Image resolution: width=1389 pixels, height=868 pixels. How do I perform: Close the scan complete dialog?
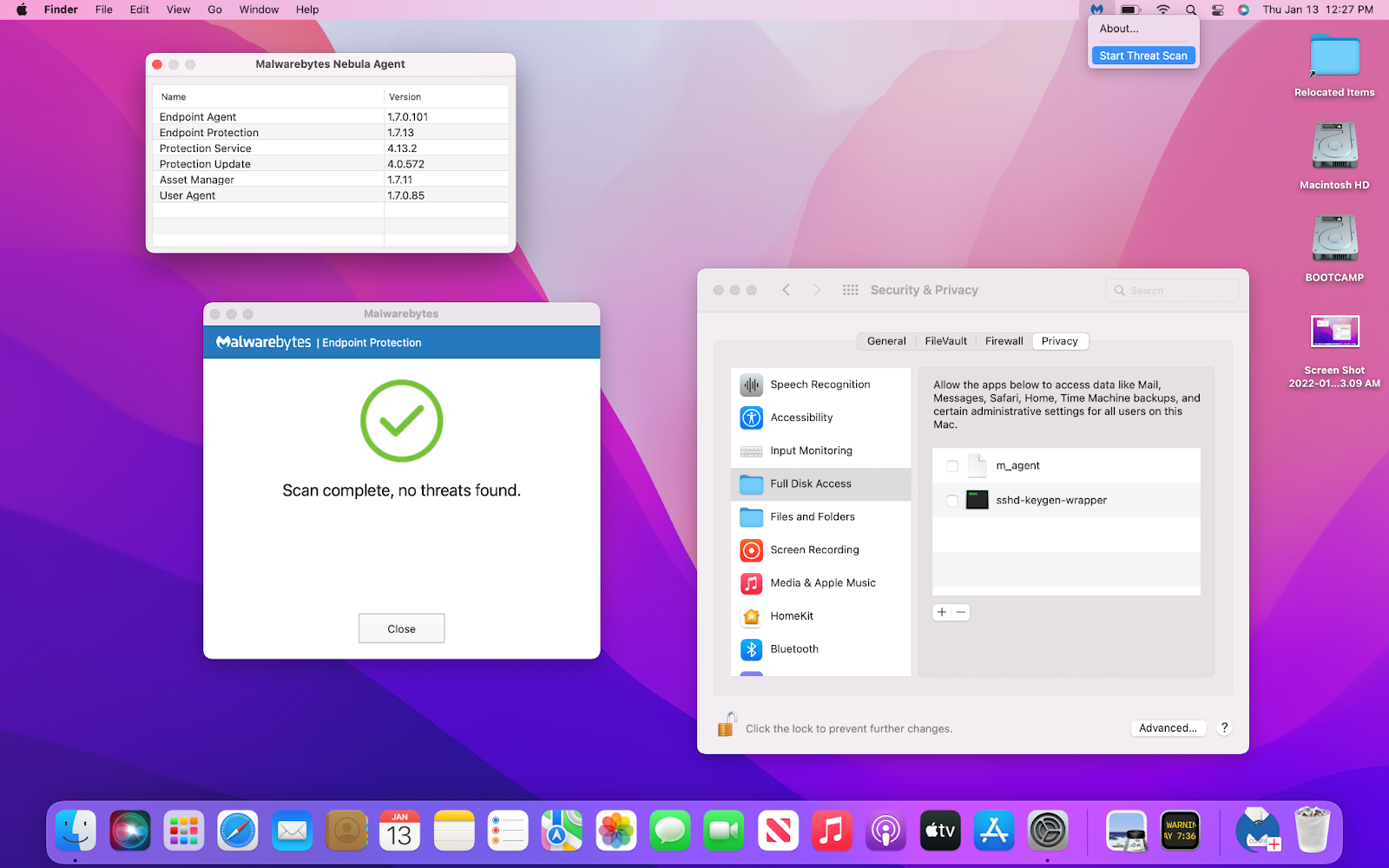point(401,628)
